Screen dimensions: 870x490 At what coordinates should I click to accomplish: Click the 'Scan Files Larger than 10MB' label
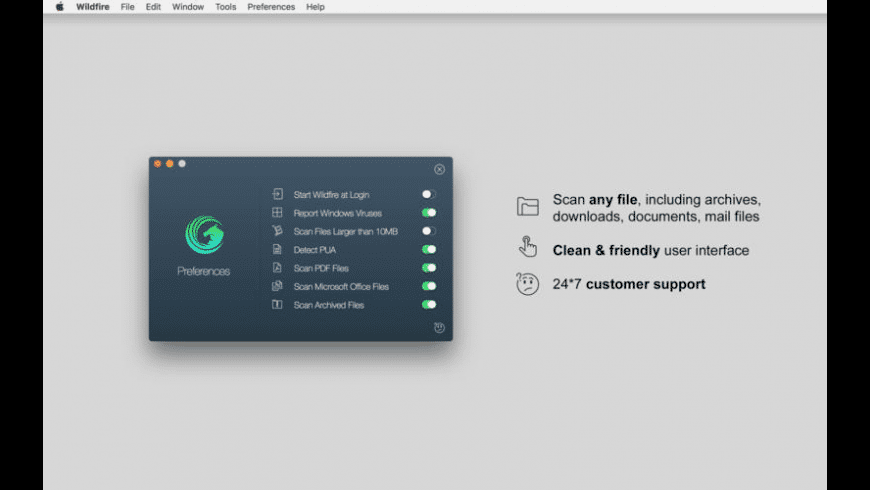[x=346, y=231]
